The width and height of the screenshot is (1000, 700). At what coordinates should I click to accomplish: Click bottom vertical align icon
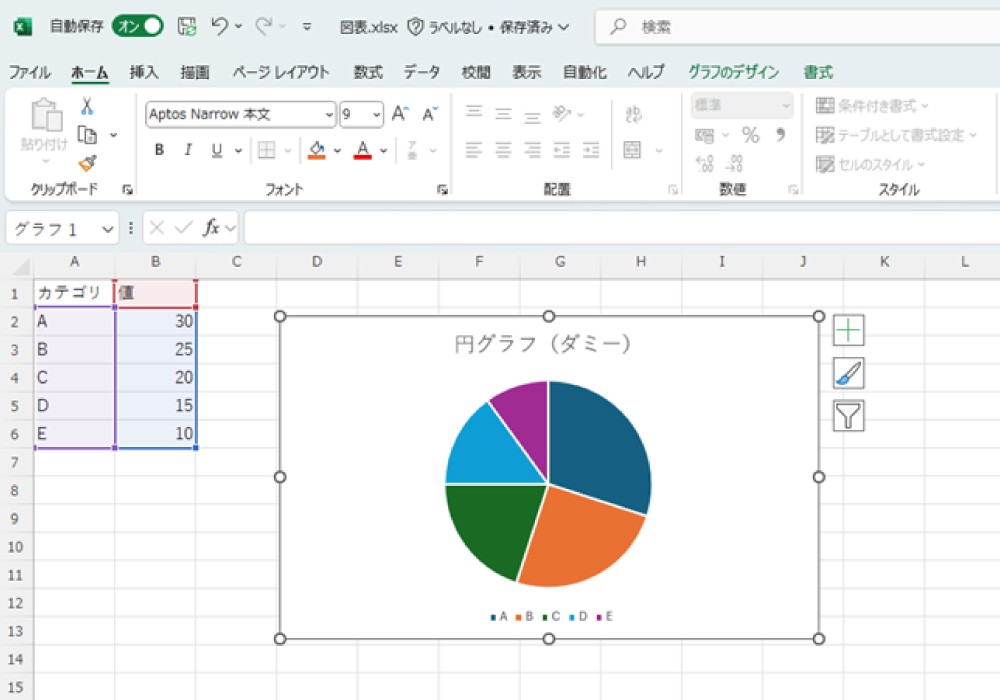pos(532,116)
